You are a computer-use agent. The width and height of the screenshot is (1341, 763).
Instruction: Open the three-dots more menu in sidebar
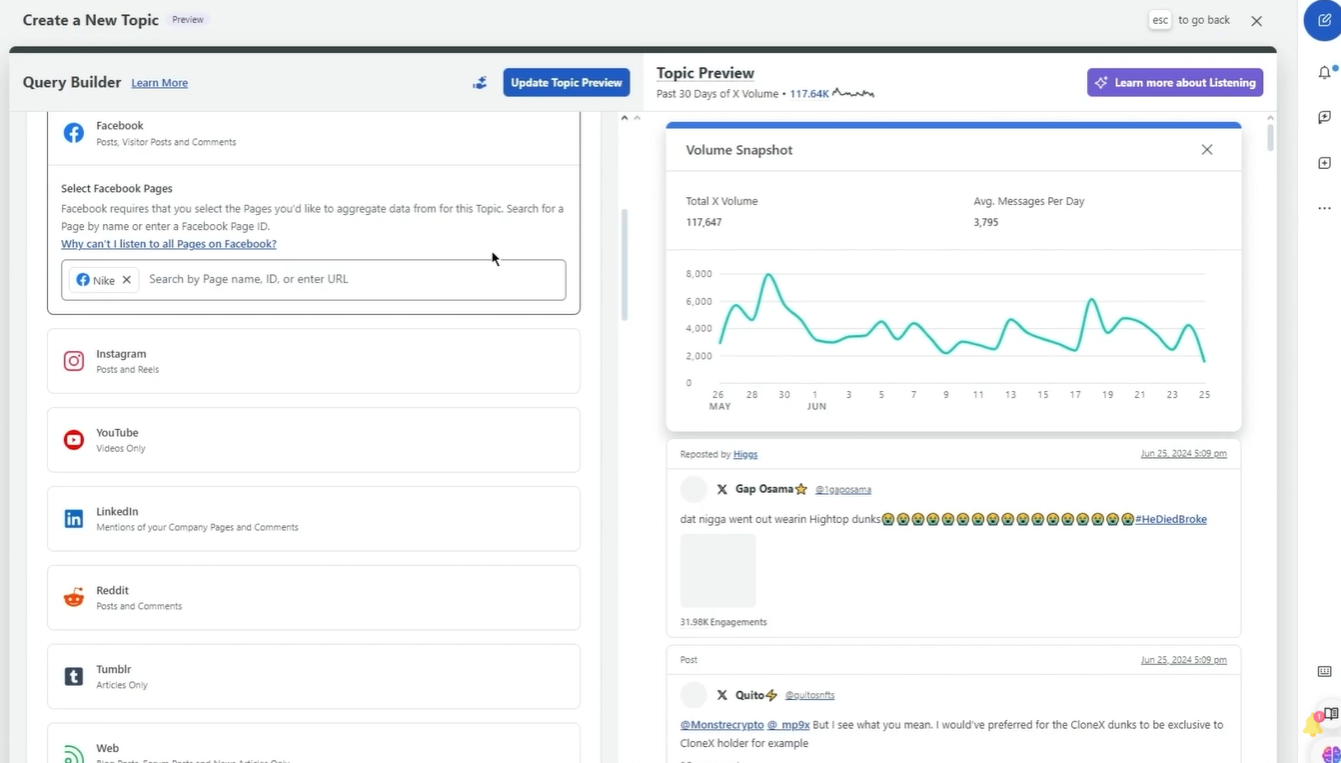point(1324,208)
